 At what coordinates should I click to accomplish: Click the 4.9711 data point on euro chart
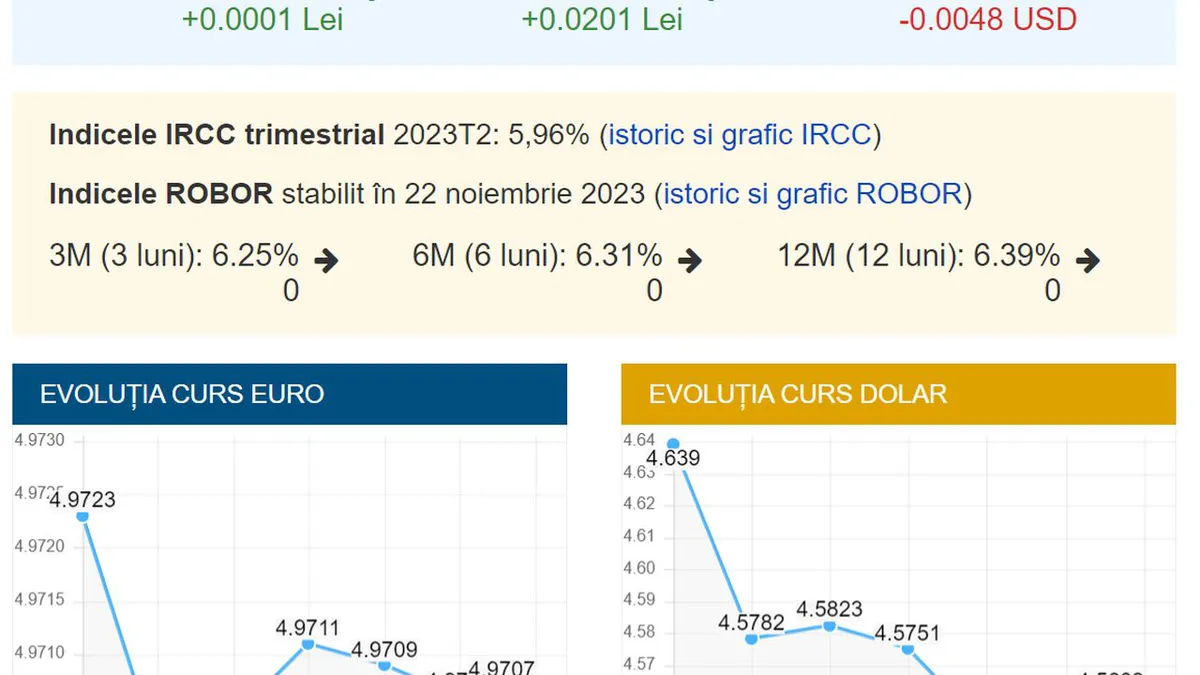308,644
